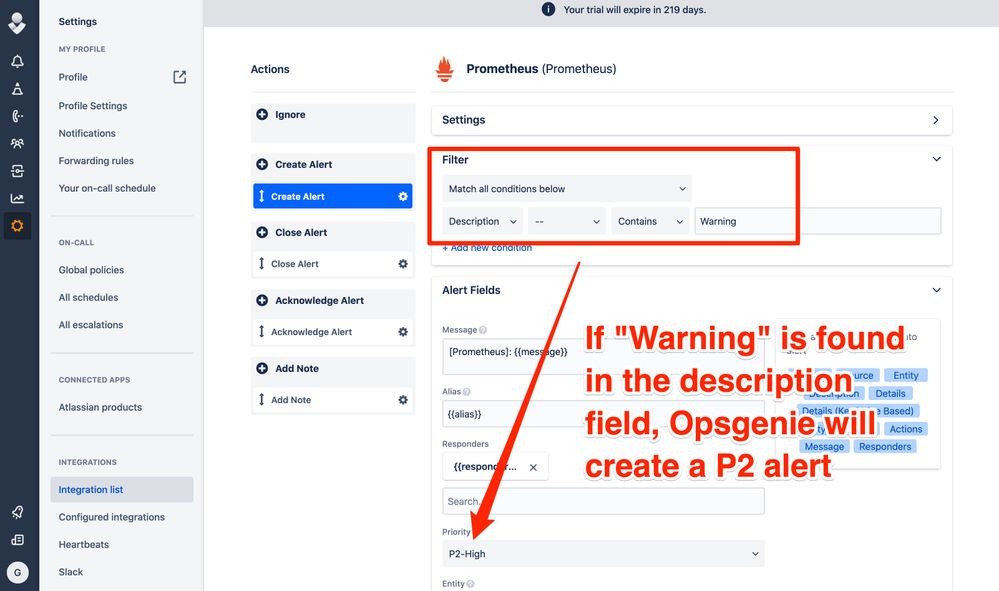Open Atlassian products
Image resolution: width=999 pixels, height=591 pixels.
click(x=100, y=407)
